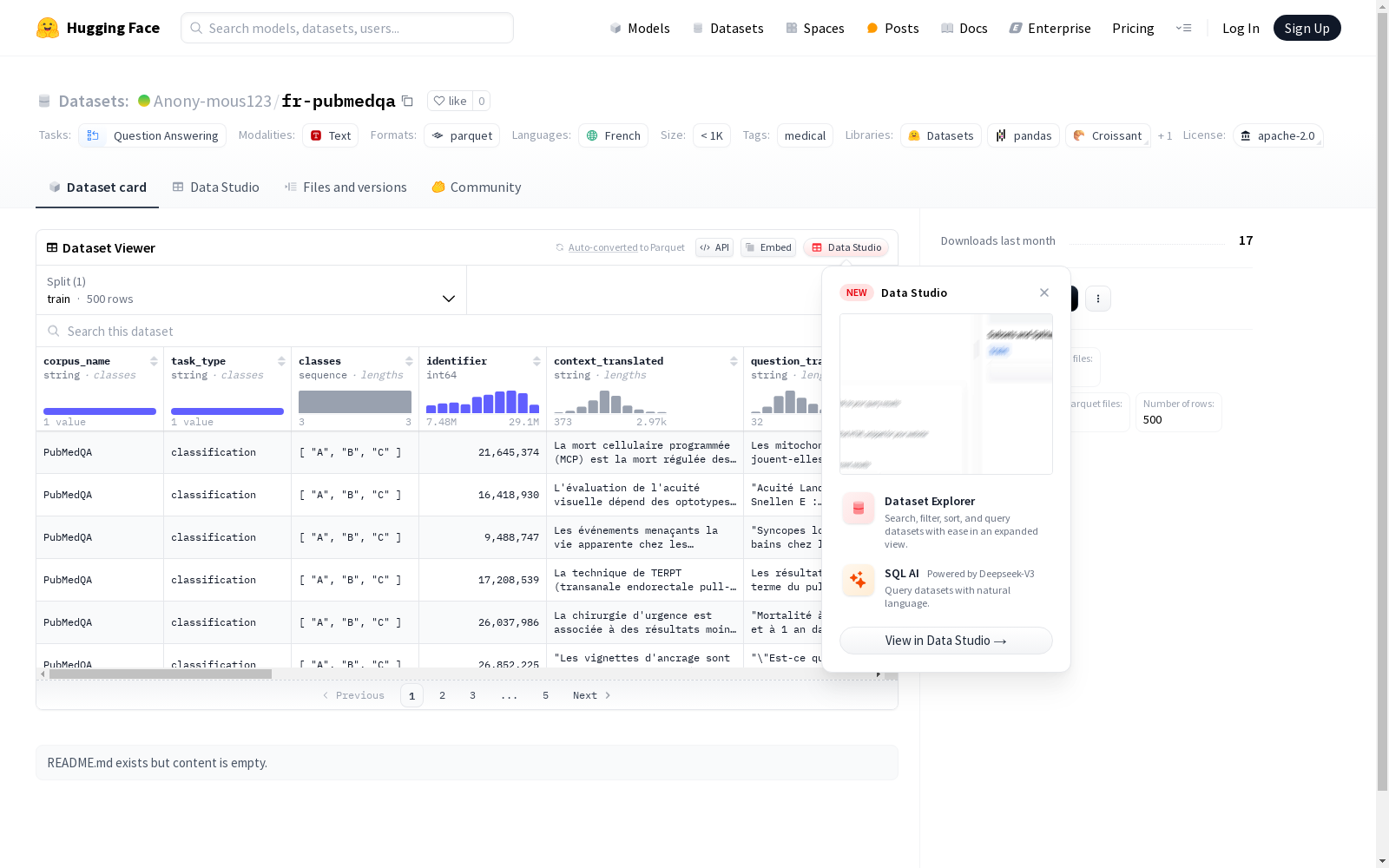The width and height of the screenshot is (1389, 868).
Task: Click the French language tag
Action: pyautogui.click(x=614, y=135)
